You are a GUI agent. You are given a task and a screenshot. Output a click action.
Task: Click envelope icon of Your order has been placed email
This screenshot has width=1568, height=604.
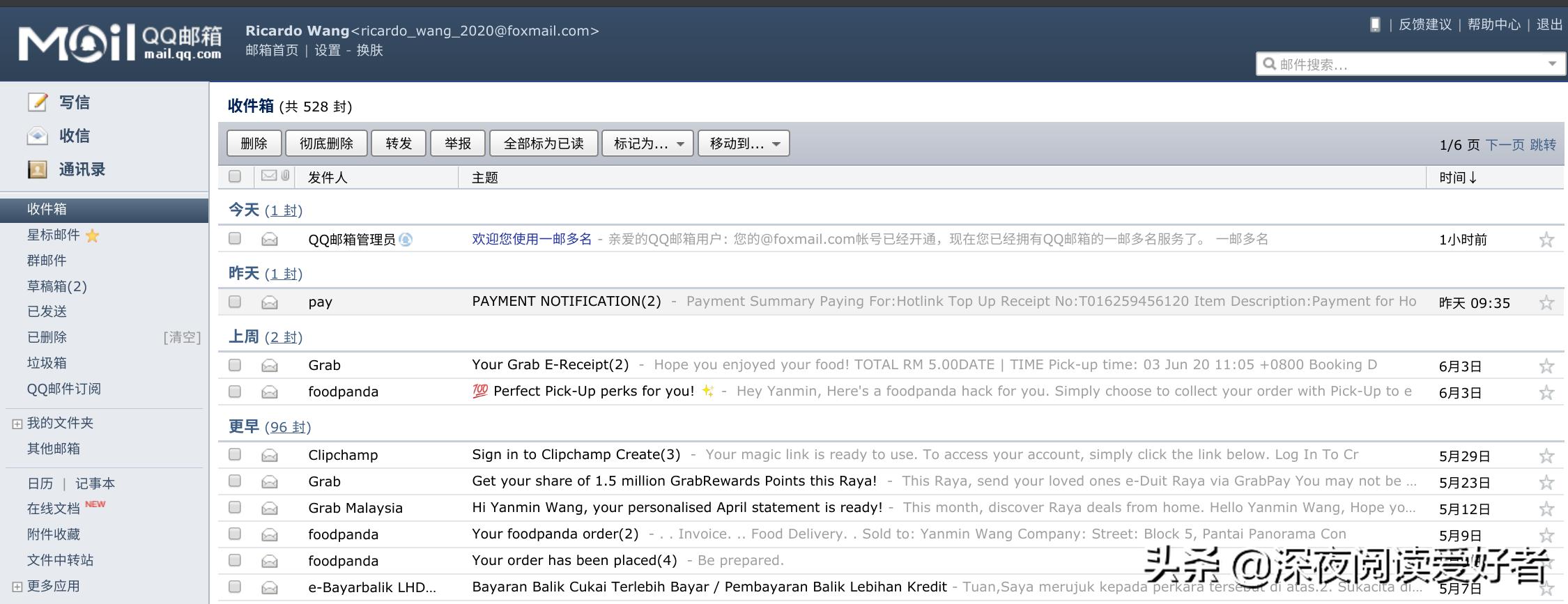270,562
